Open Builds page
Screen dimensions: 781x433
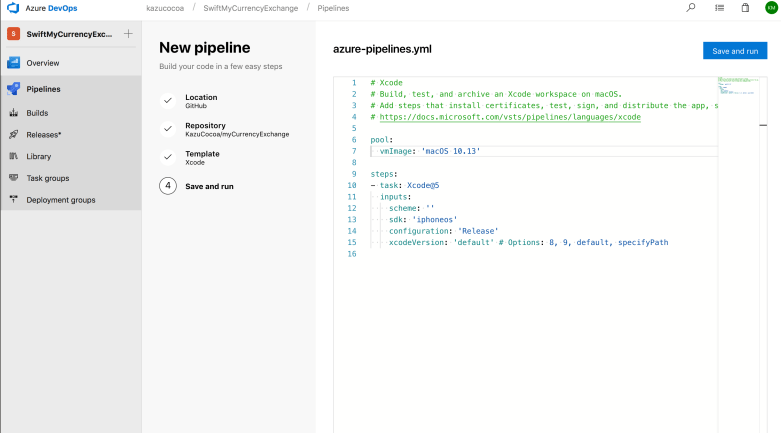[x=37, y=113]
